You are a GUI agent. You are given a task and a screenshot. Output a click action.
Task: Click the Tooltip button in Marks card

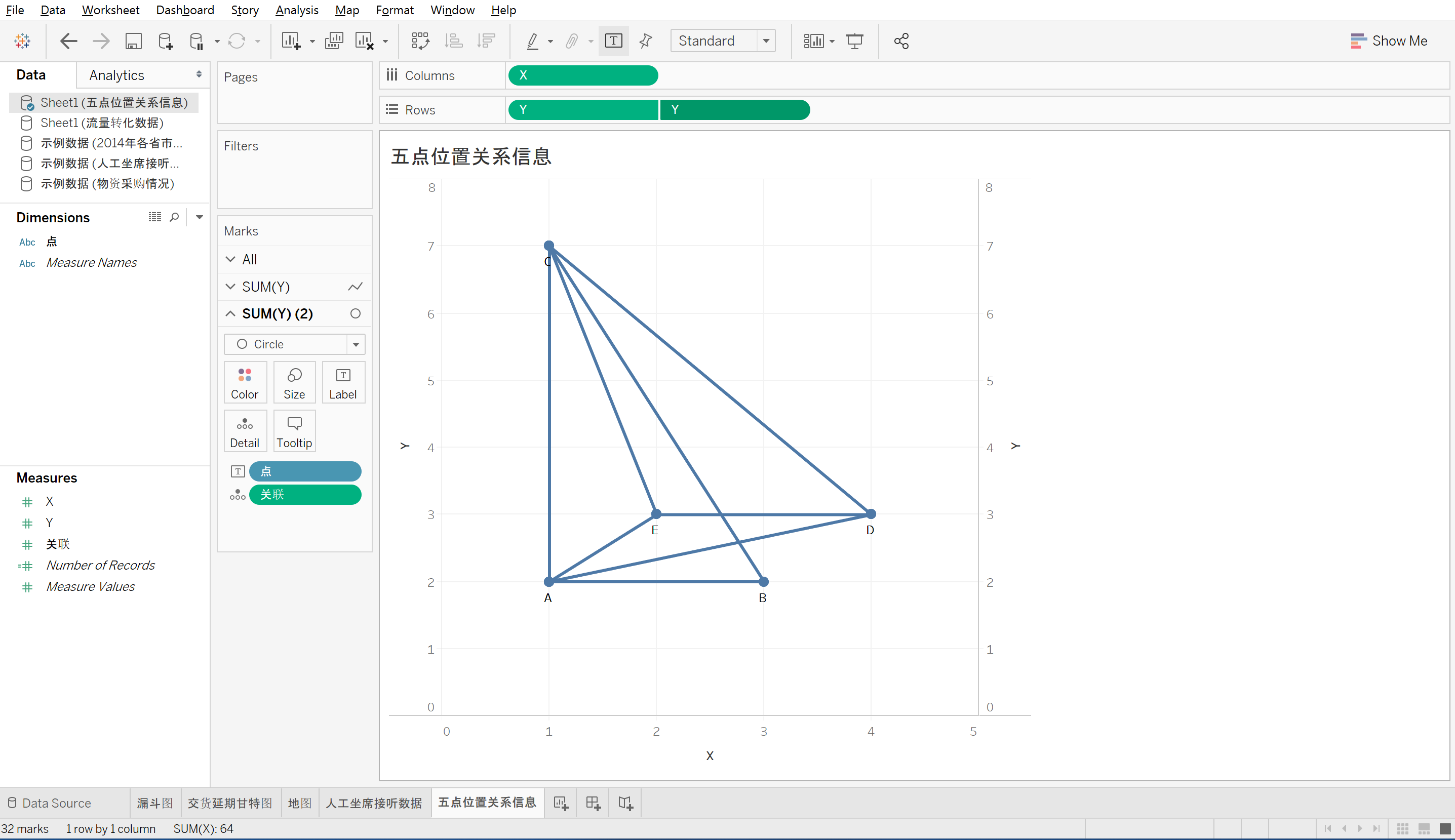[294, 431]
